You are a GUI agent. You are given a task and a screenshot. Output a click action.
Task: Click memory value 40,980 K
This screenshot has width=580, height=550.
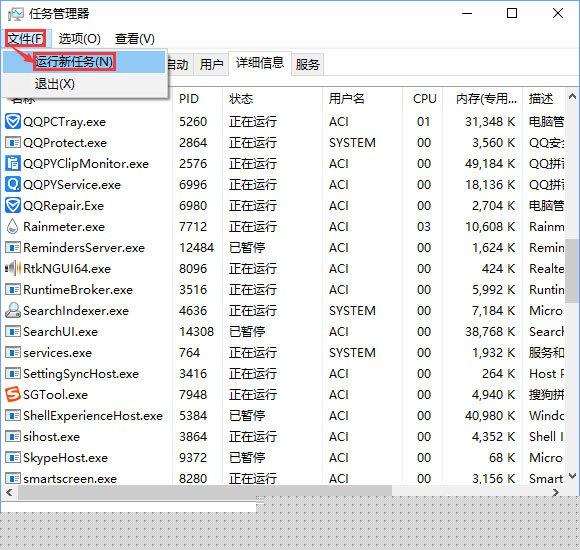click(x=490, y=415)
